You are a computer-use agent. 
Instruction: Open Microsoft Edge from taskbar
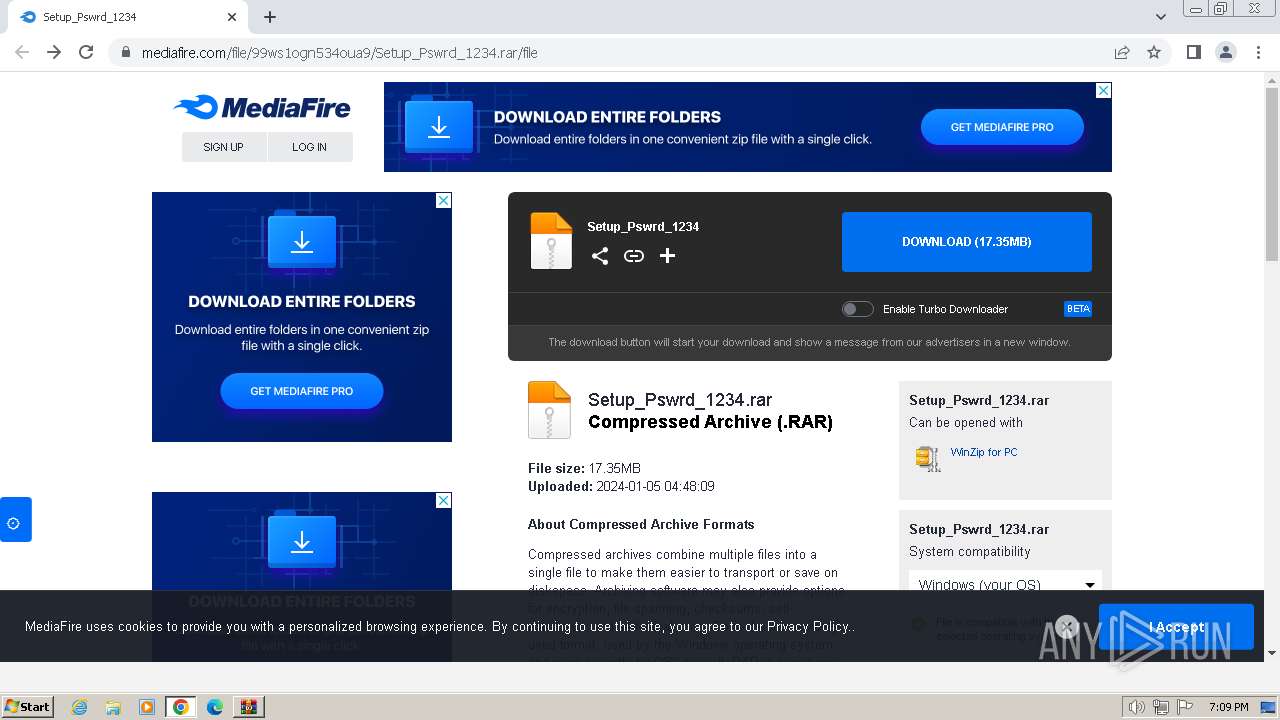tap(215, 707)
